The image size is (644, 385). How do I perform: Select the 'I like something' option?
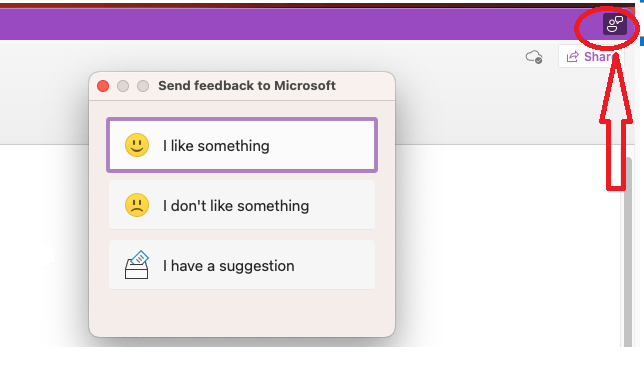pyautogui.click(x=242, y=145)
